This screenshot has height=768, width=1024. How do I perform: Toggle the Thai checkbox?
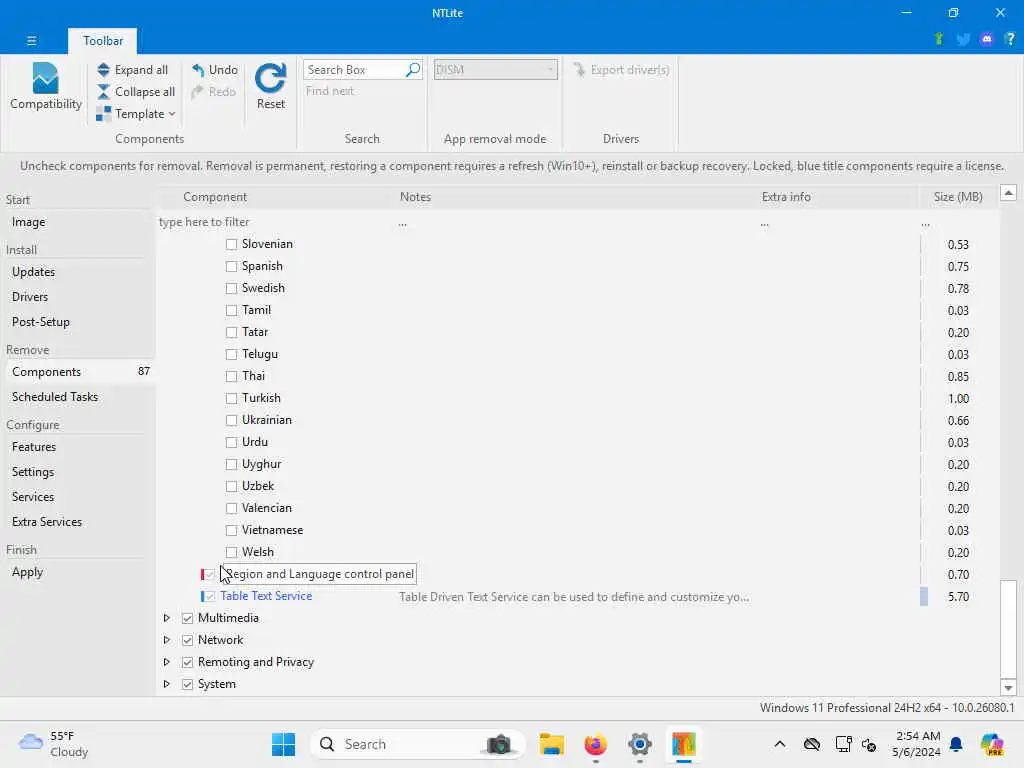pos(231,376)
